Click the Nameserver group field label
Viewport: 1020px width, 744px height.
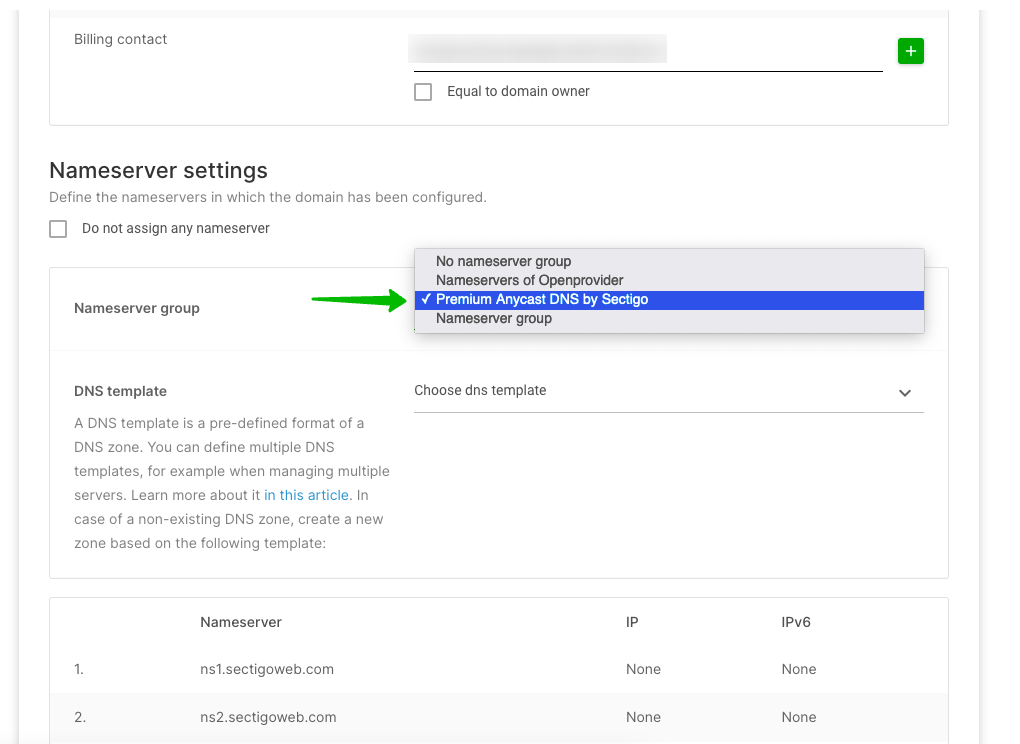pyautogui.click(x=137, y=308)
